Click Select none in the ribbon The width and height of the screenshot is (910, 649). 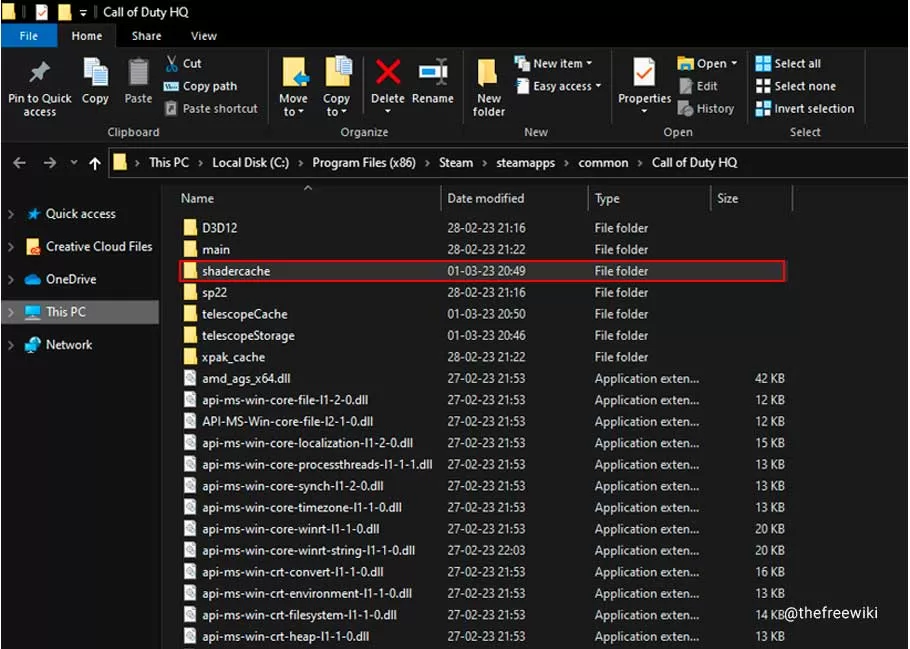pos(796,86)
